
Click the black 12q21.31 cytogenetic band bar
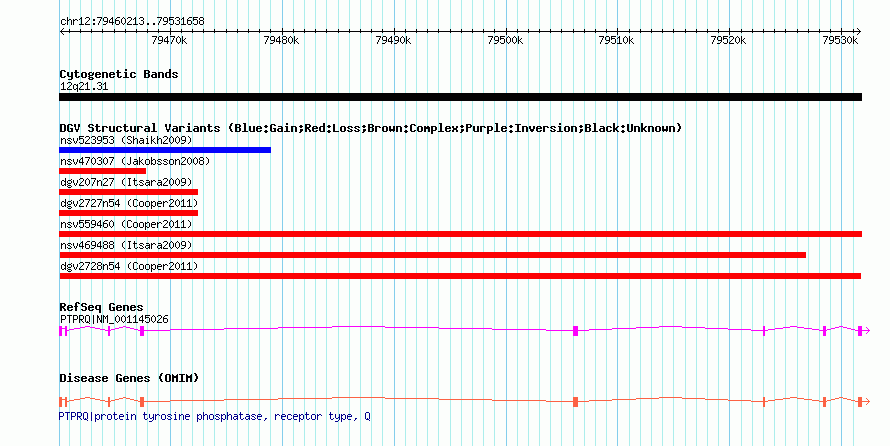point(460,98)
